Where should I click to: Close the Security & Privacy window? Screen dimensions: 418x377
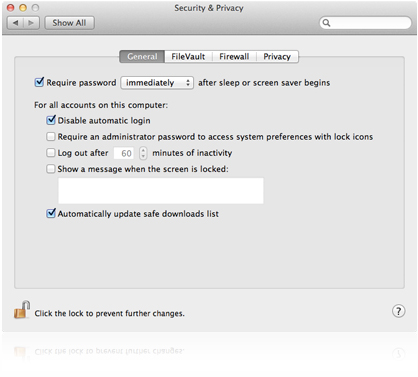click(x=11, y=8)
